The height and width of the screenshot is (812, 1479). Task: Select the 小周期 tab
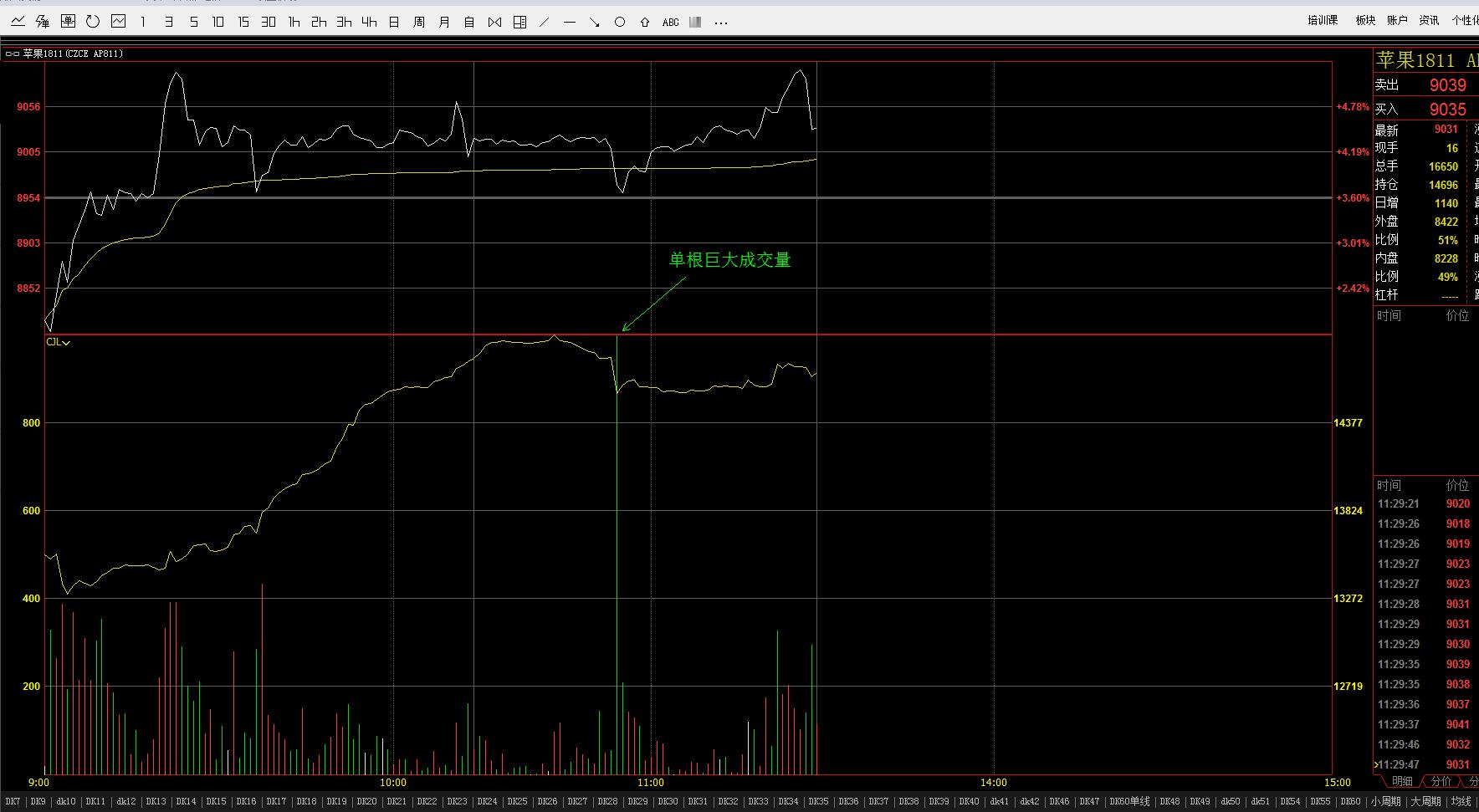[1385, 801]
